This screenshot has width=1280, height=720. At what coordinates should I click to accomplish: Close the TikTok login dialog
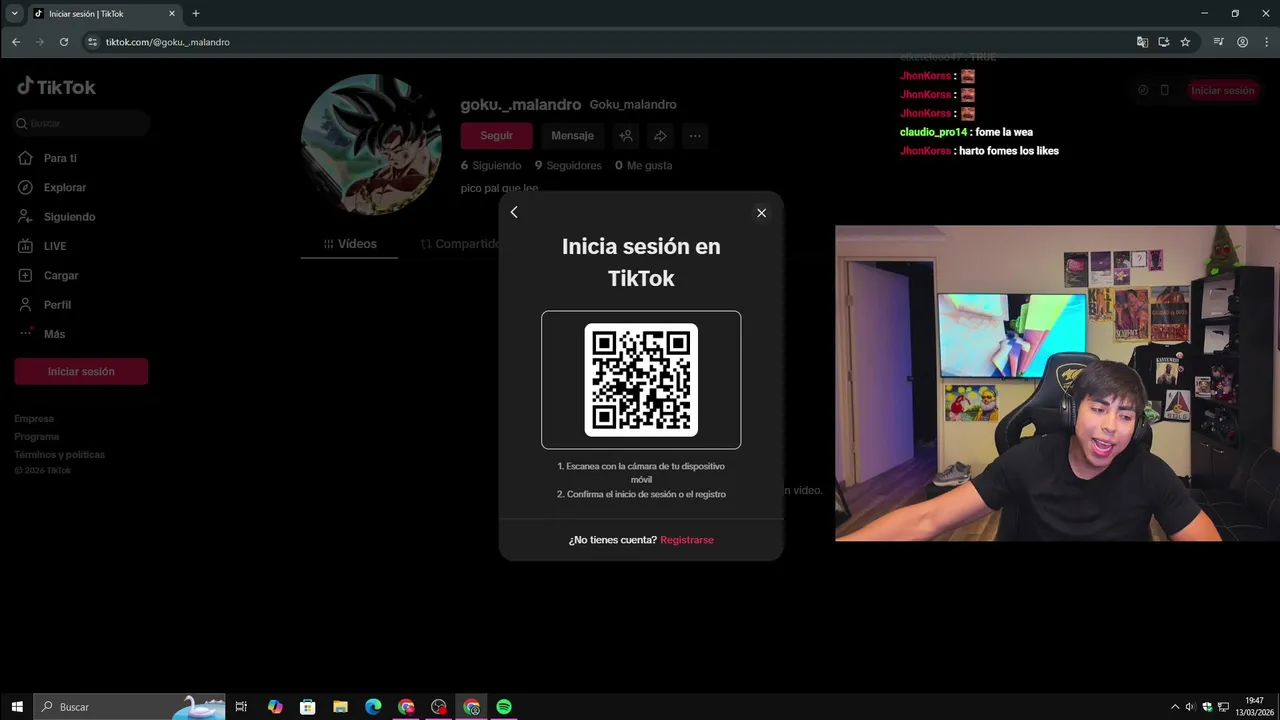pos(761,213)
